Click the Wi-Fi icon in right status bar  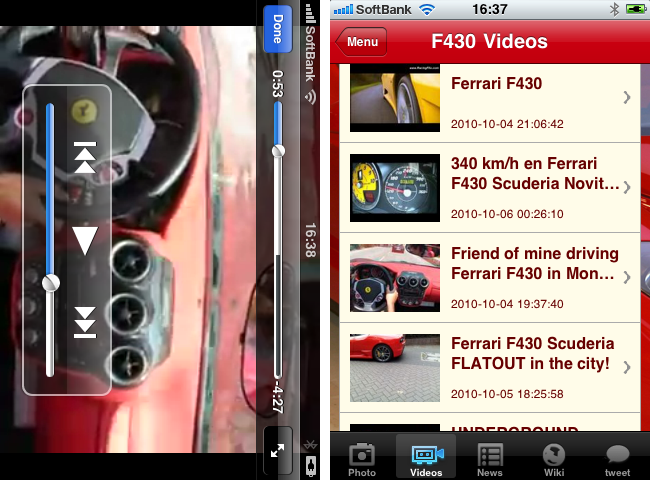pos(426,10)
